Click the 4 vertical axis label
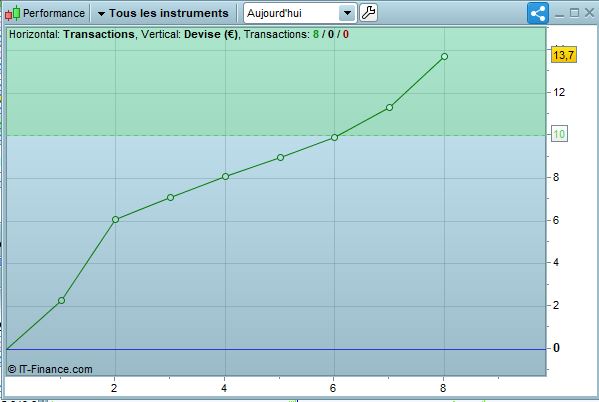This screenshot has height=402, width=599. (556, 263)
